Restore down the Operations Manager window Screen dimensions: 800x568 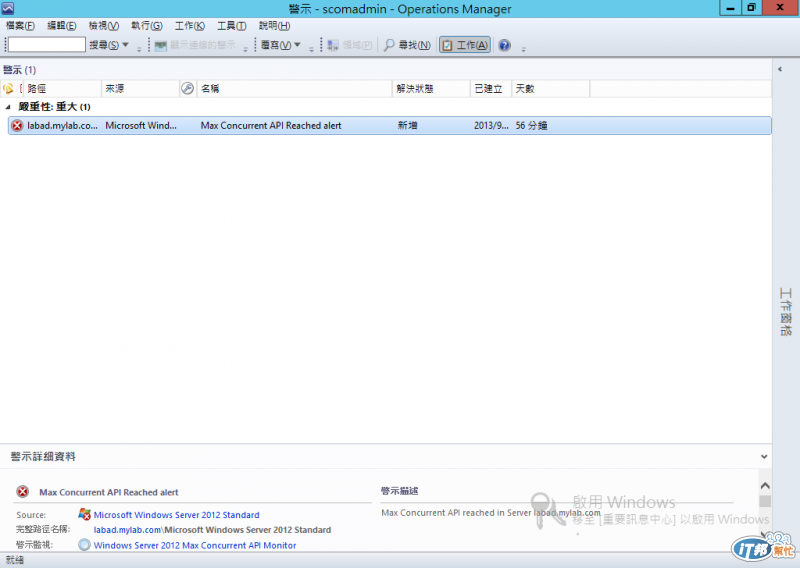pos(752,8)
